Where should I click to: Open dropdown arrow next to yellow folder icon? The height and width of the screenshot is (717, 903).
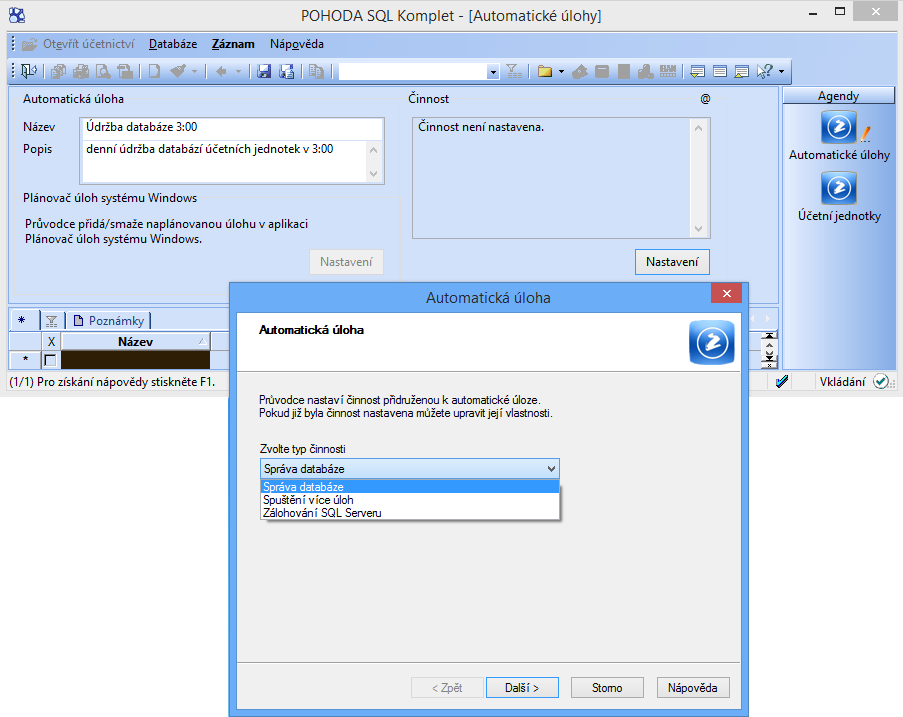point(561,71)
